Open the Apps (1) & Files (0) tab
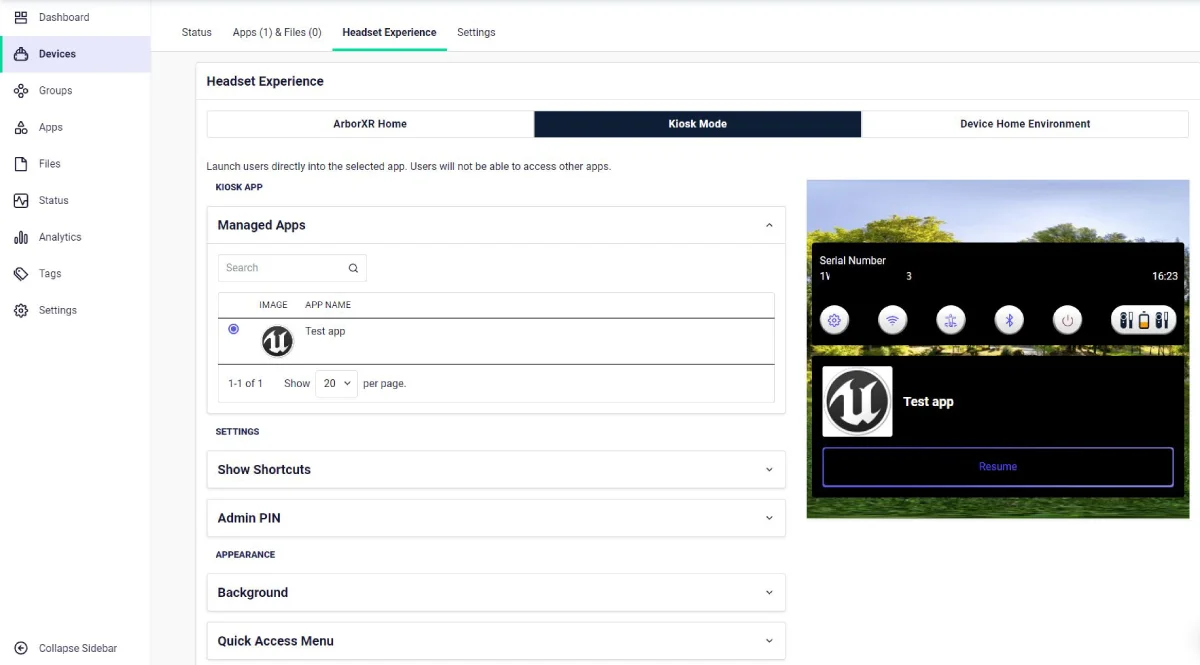The height and width of the screenshot is (665, 1200). point(277,32)
